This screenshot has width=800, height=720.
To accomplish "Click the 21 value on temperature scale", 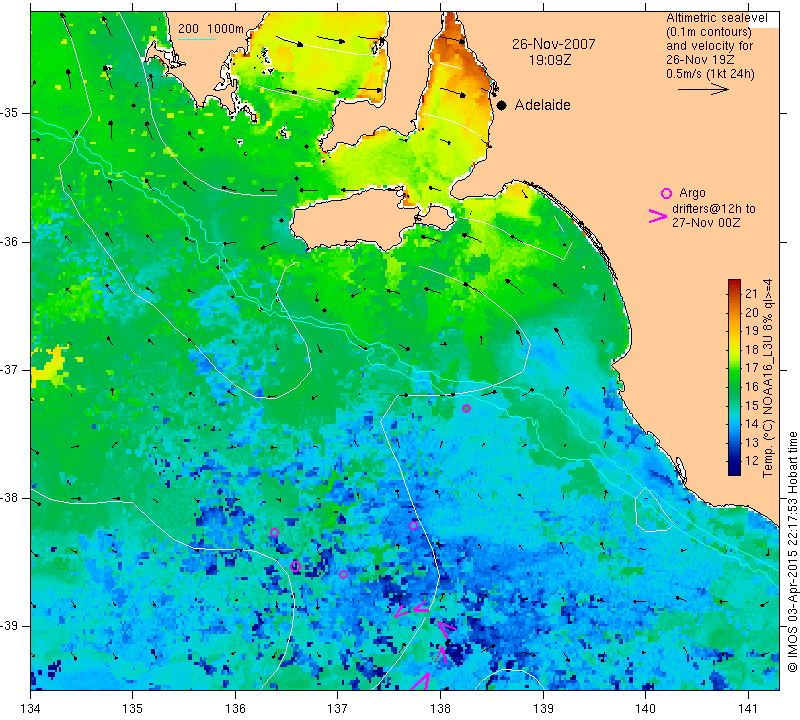I will point(752,293).
